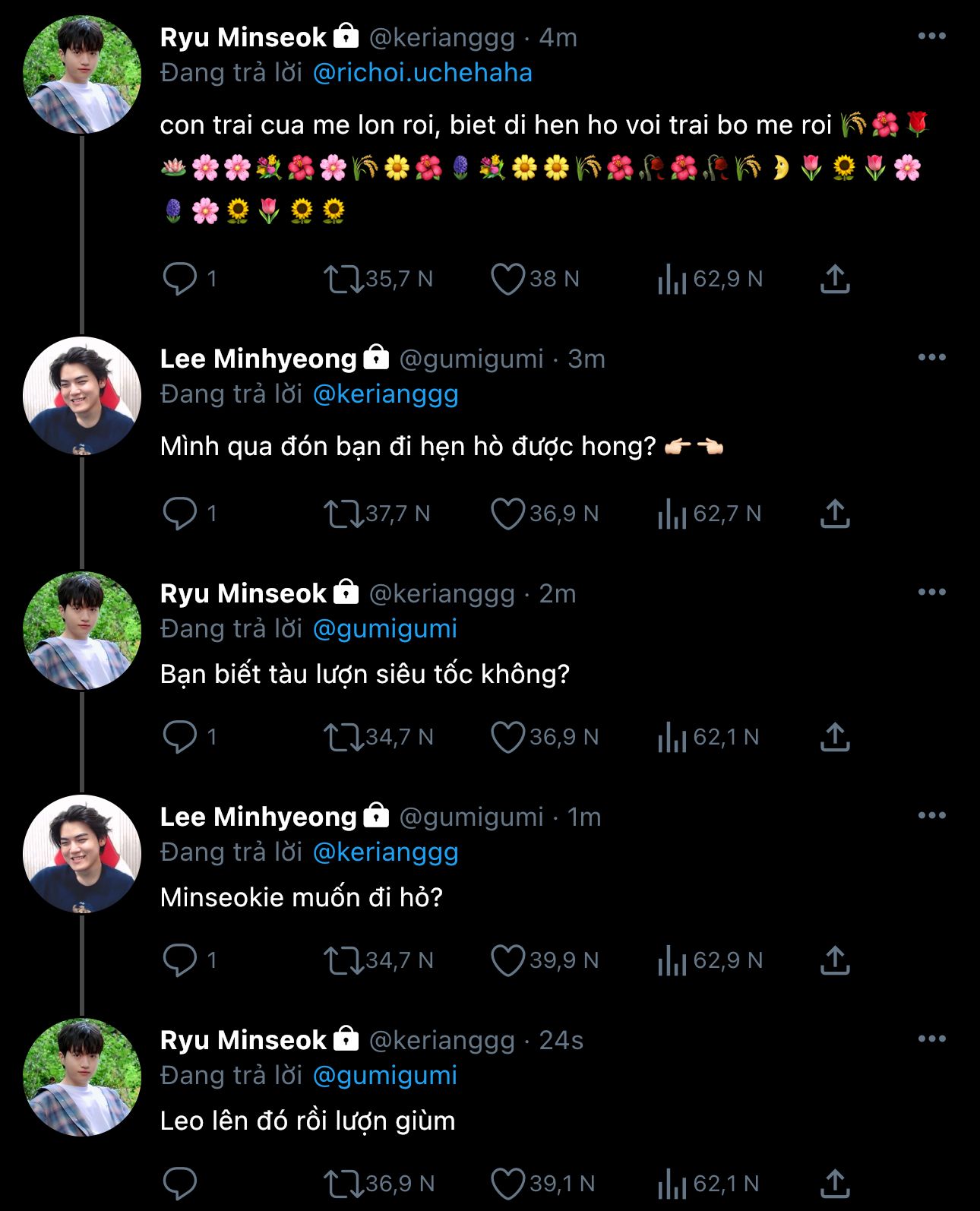Retweet the tweet with 37,7 N retweets
The image size is (980, 1211).
343,514
